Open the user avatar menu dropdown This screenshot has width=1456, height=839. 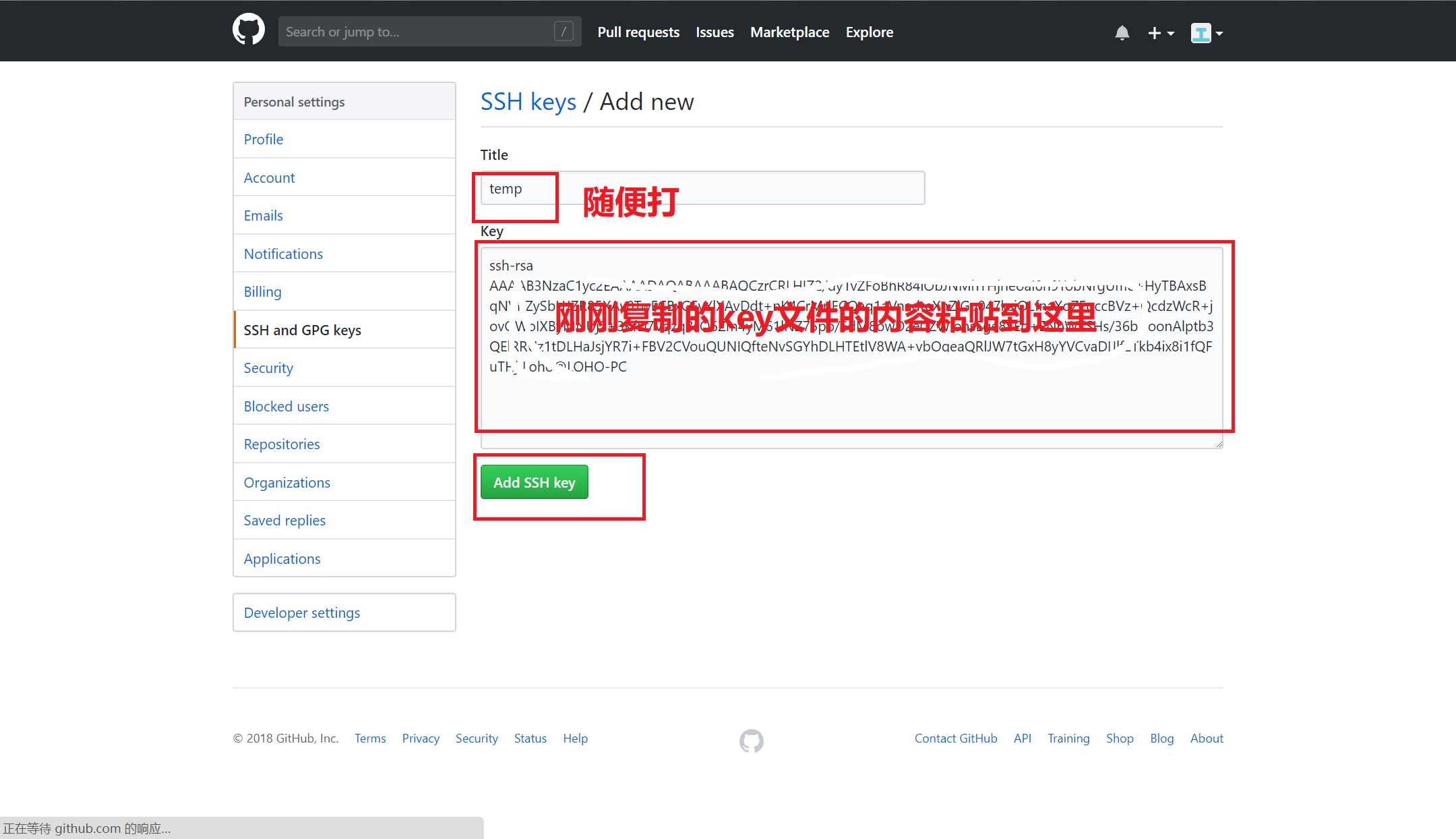pos(1207,32)
